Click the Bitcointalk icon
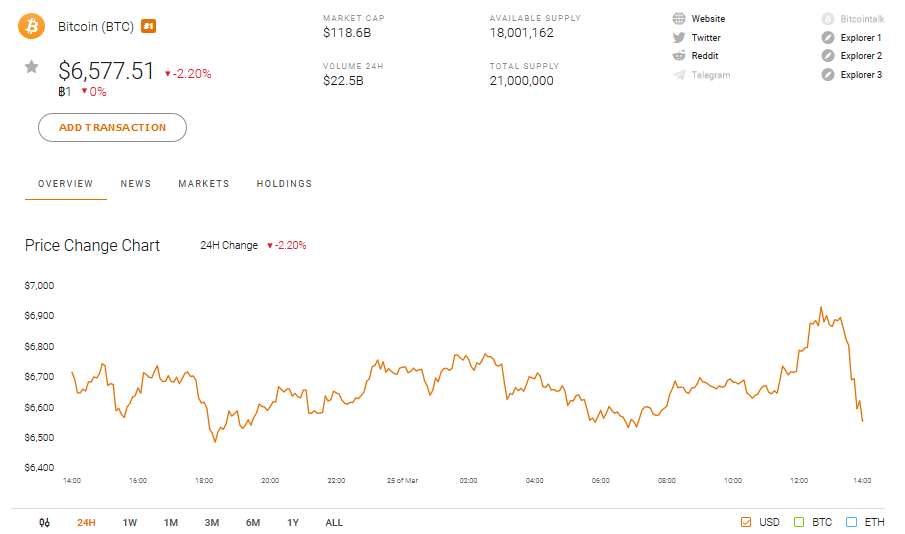Image resolution: width=905 pixels, height=534 pixels. (828, 18)
